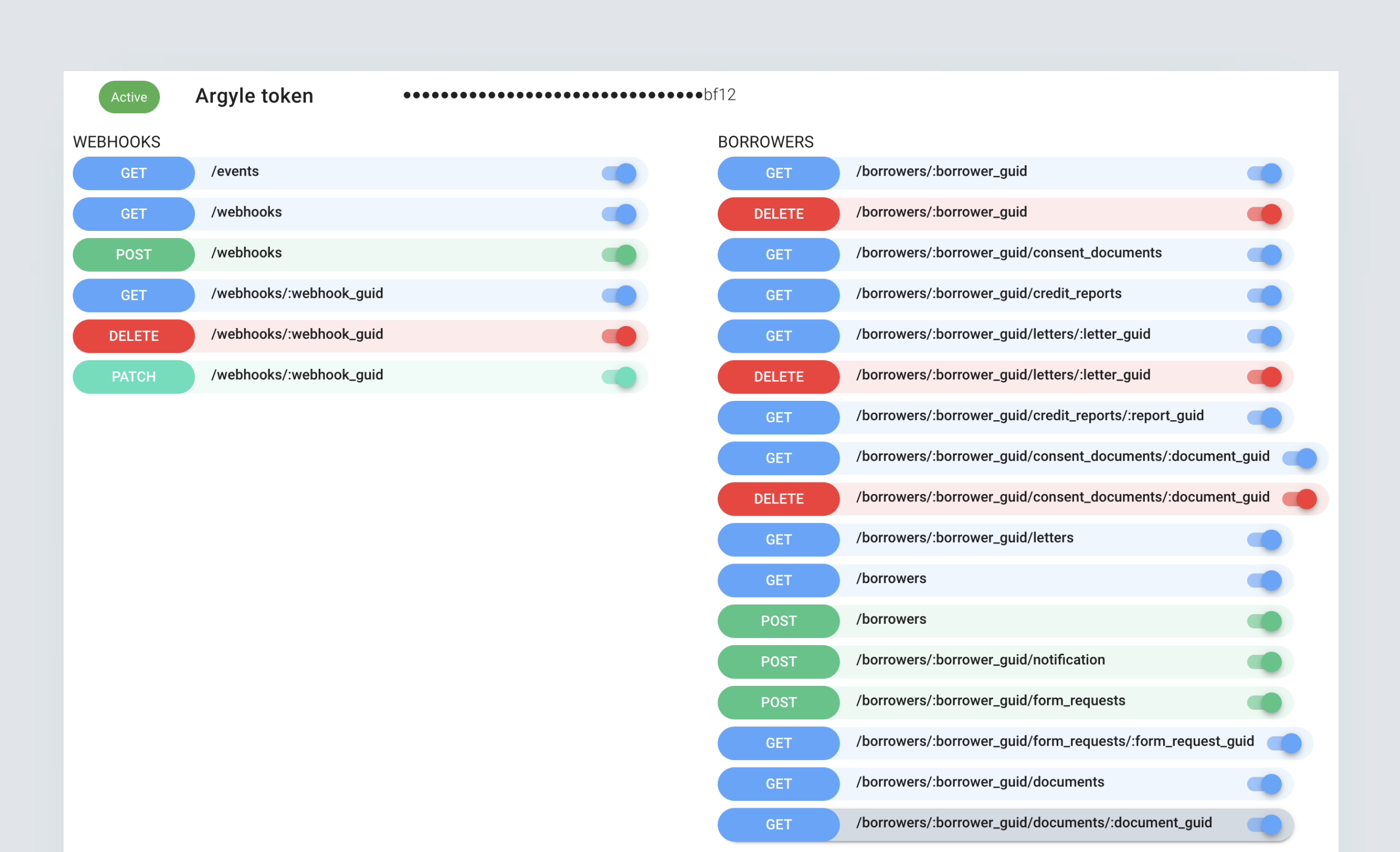Disable the POST /webhooks toggle
The image size is (1400, 852).
[619, 254]
